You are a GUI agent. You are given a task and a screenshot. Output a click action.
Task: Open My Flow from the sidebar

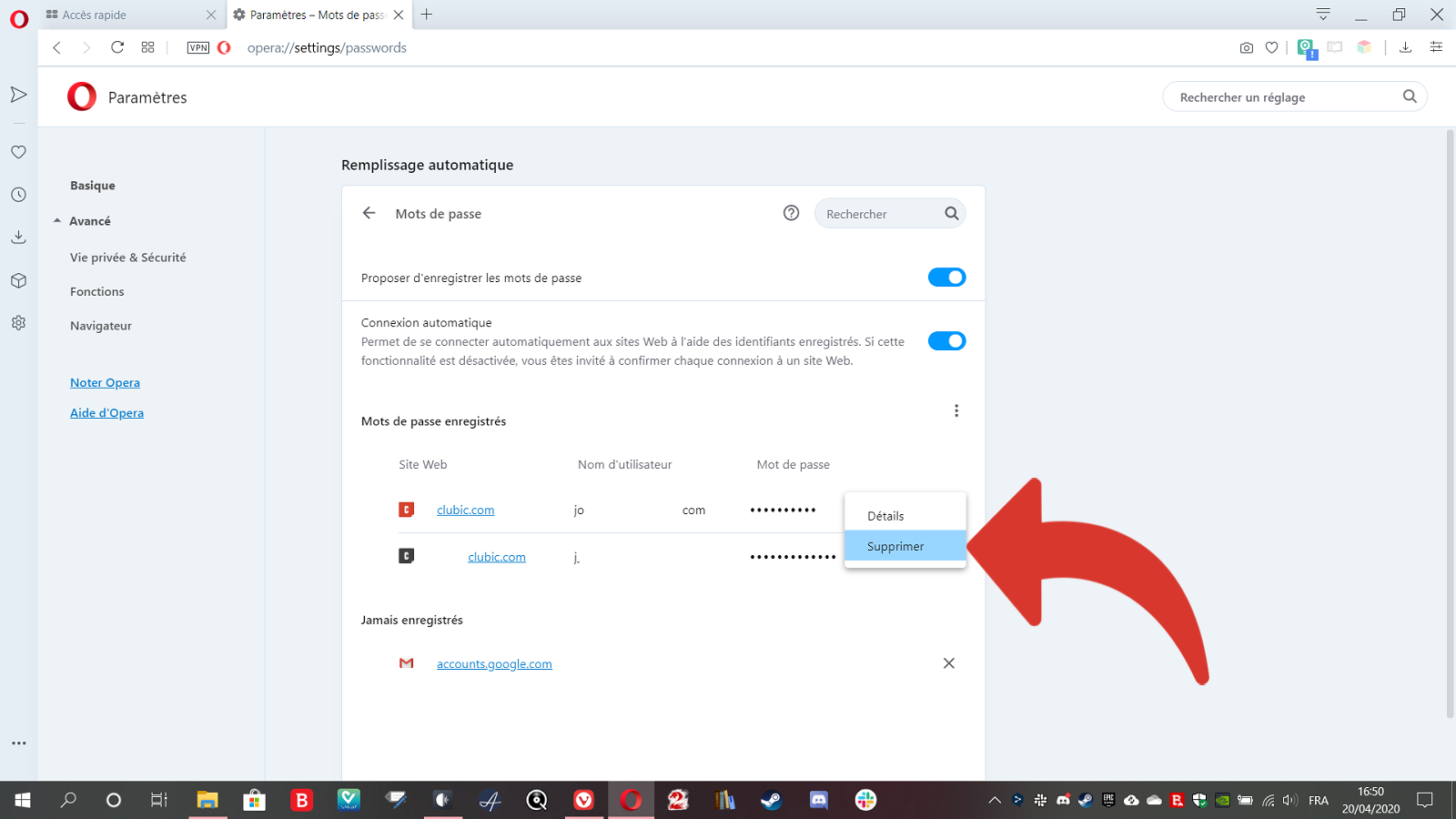point(18,94)
